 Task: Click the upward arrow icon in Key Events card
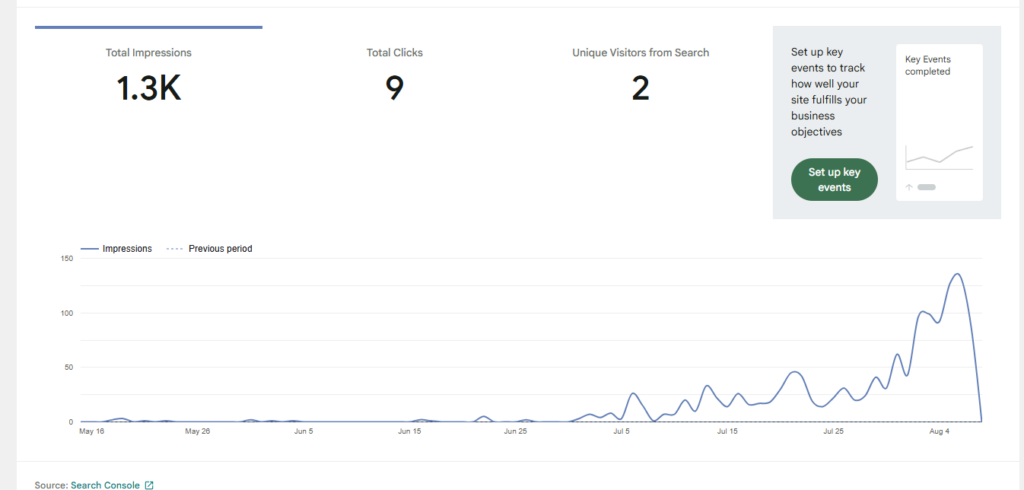click(908, 188)
